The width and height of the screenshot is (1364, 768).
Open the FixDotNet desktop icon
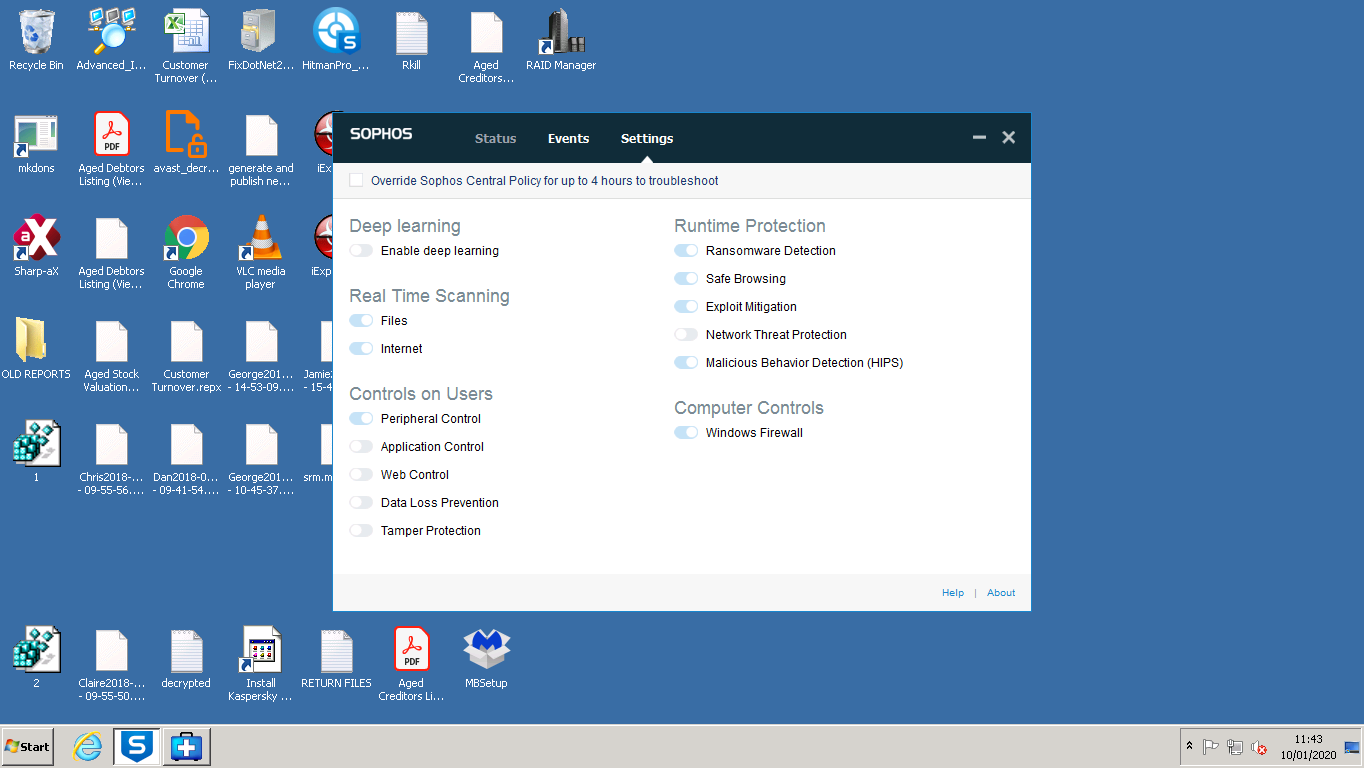click(x=261, y=33)
